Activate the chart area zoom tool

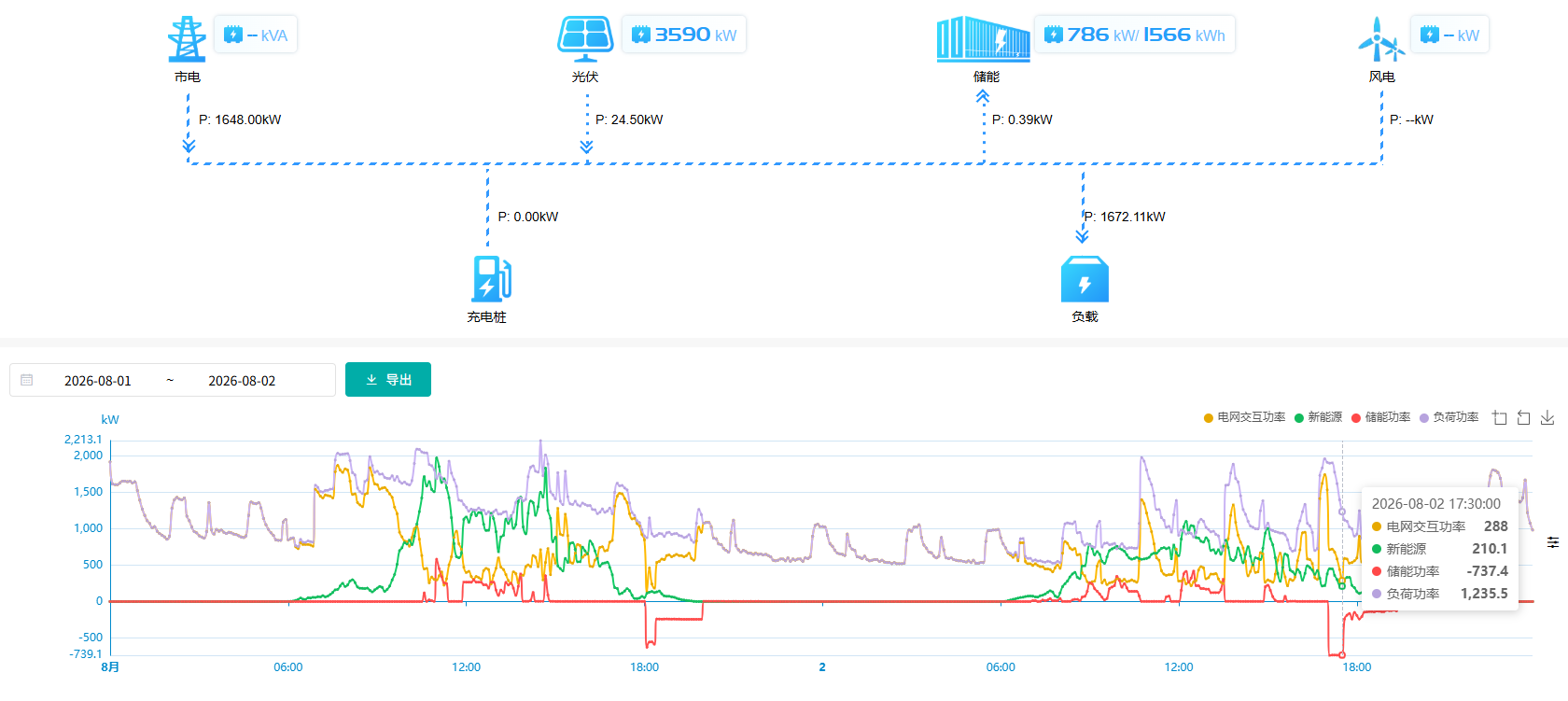click(x=1500, y=417)
